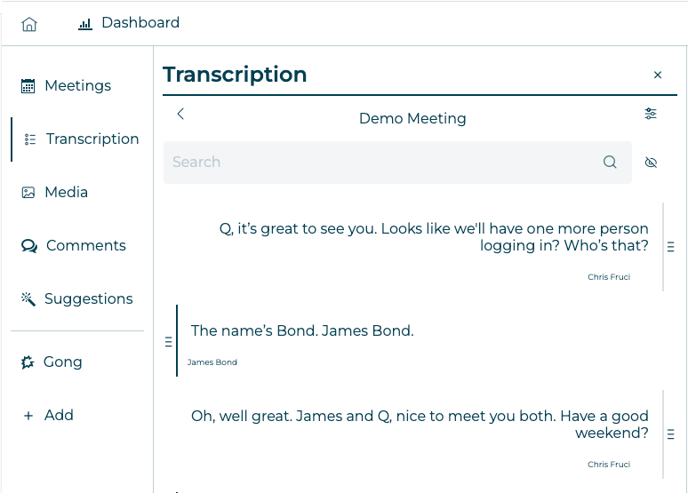The image size is (688, 493).
Task: Open Meetings from the sidebar
Action: (x=66, y=86)
